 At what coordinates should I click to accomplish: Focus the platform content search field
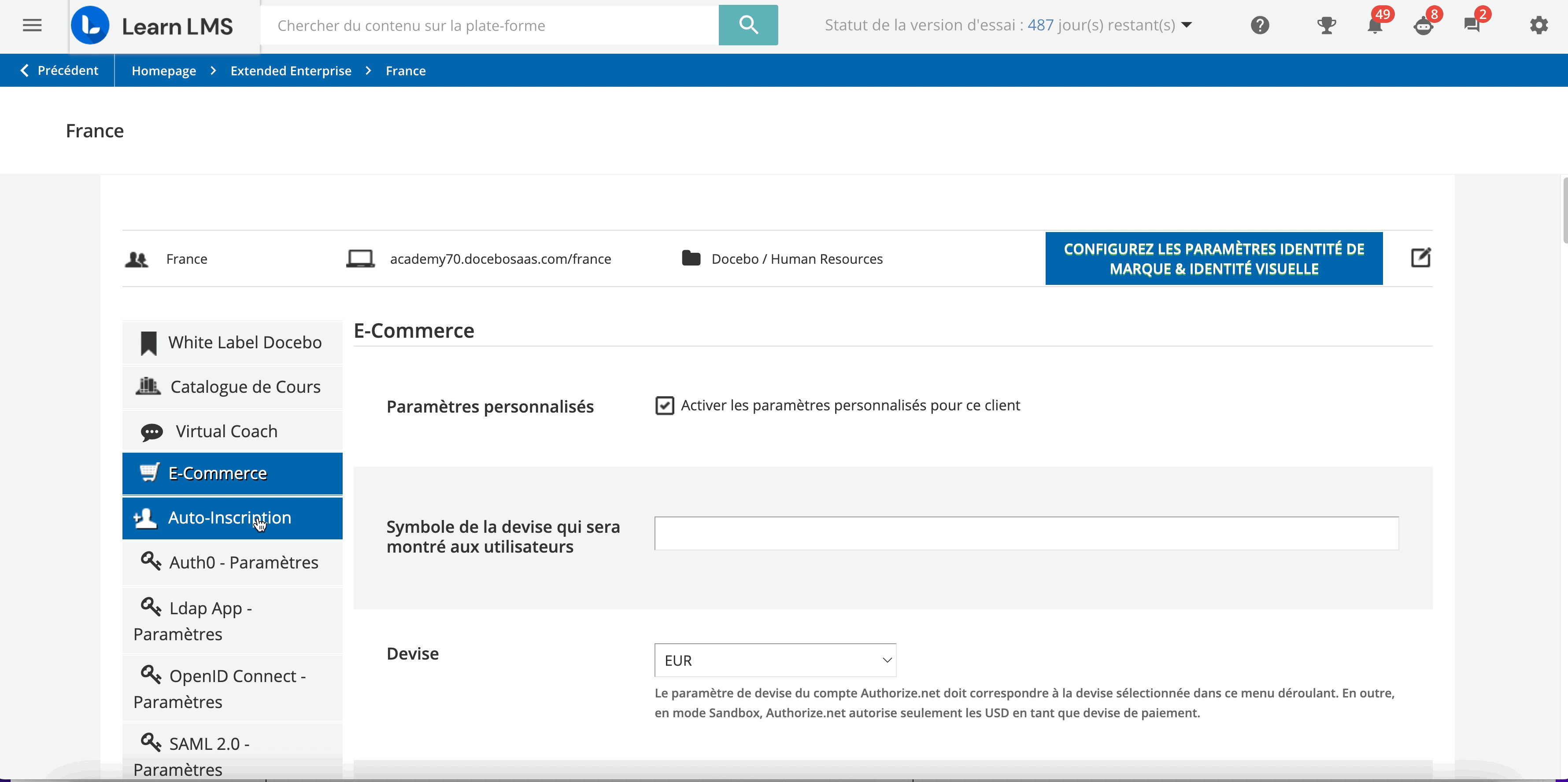point(489,25)
